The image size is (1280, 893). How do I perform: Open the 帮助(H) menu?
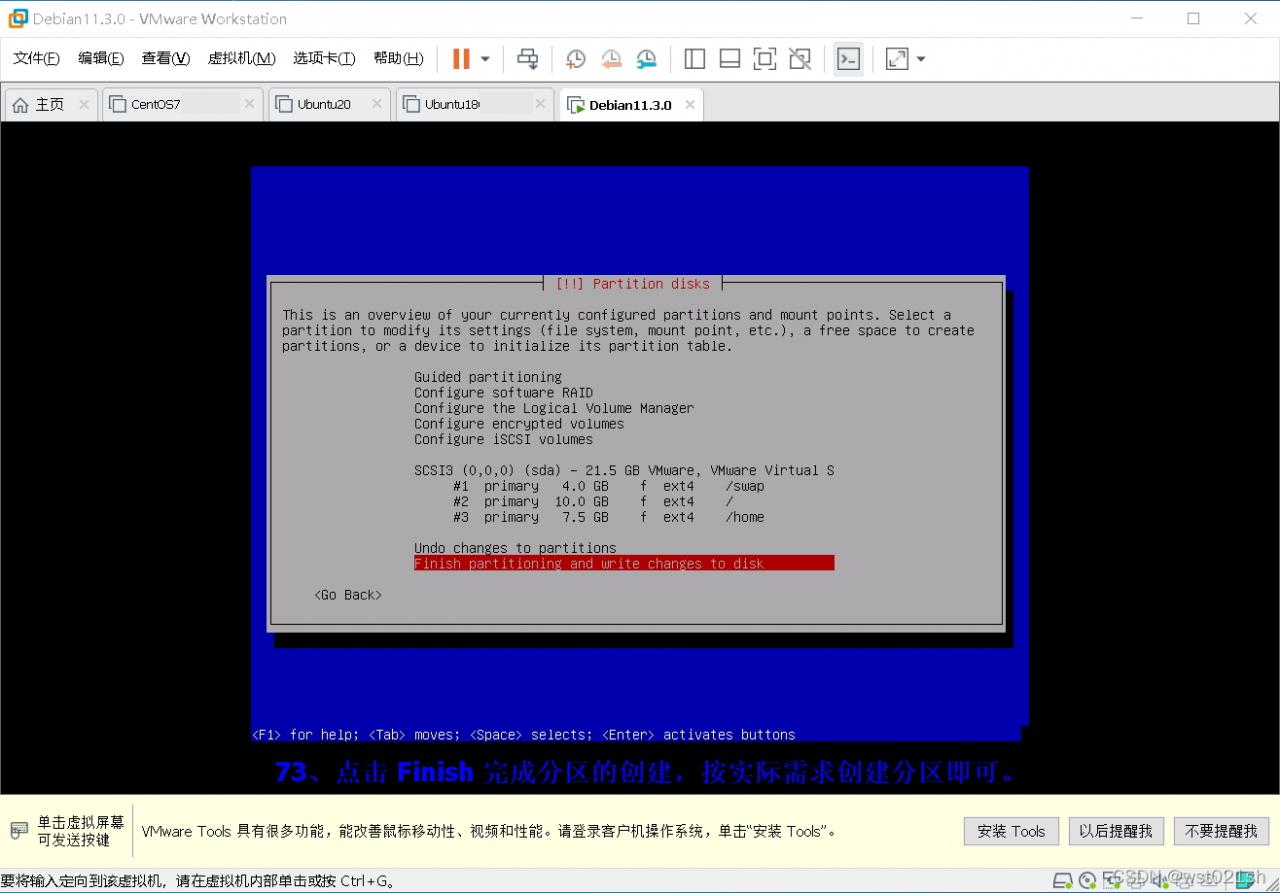tap(398, 58)
